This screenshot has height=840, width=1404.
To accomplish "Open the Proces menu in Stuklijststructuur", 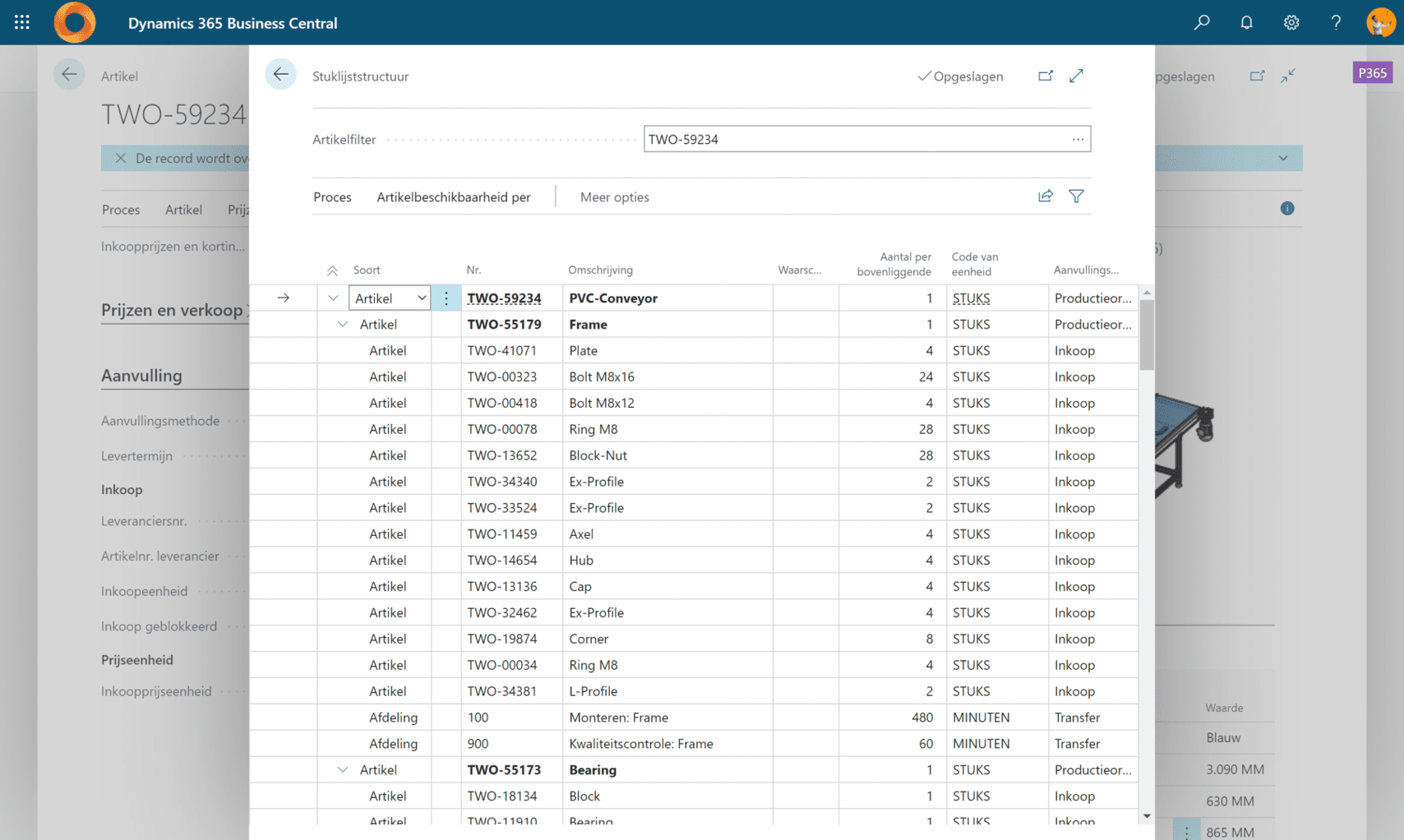I will tap(332, 197).
